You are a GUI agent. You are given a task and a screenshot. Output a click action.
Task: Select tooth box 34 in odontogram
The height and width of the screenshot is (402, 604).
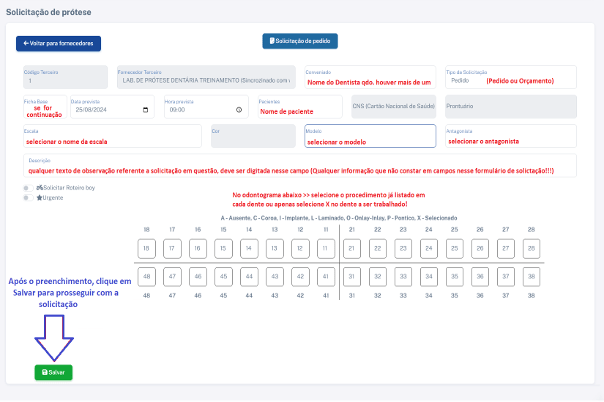(x=429, y=277)
